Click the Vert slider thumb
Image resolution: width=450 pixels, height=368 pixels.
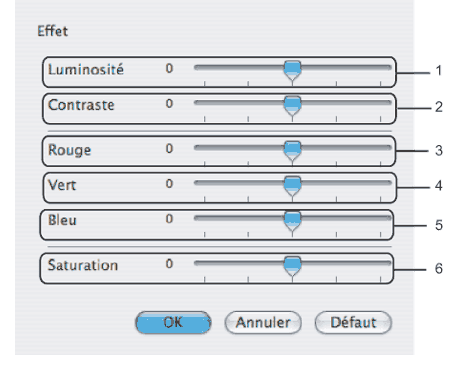[x=292, y=187]
